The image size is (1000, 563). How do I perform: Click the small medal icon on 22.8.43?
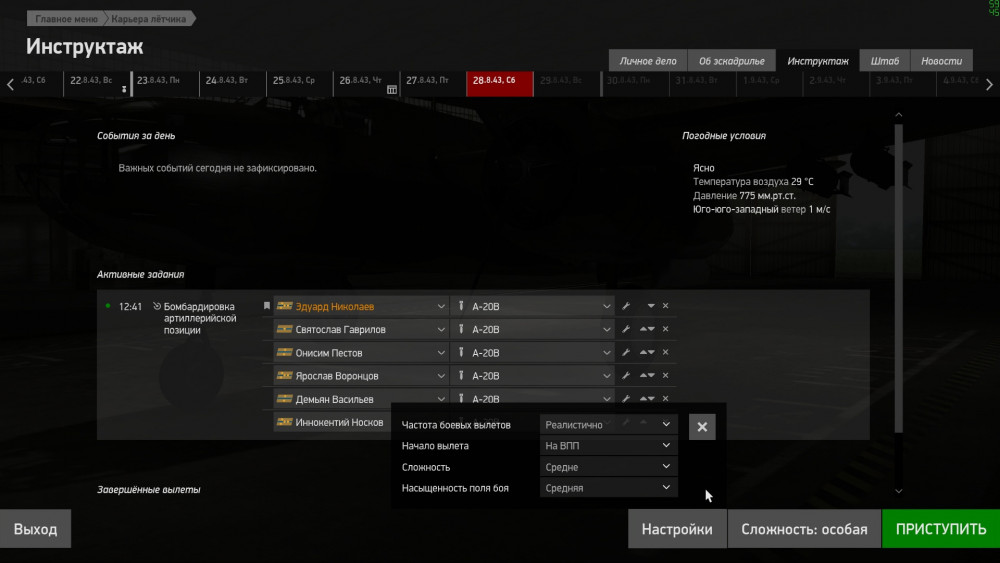tap(124, 89)
